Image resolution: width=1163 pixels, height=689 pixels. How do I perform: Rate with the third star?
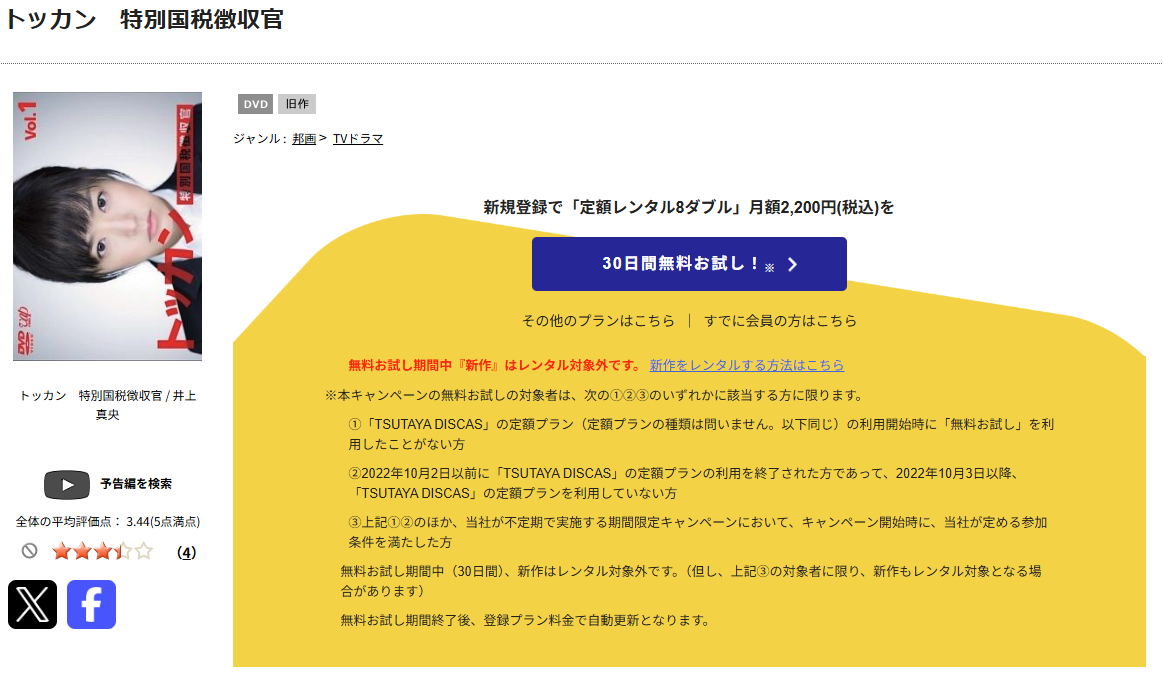[102, 551]
